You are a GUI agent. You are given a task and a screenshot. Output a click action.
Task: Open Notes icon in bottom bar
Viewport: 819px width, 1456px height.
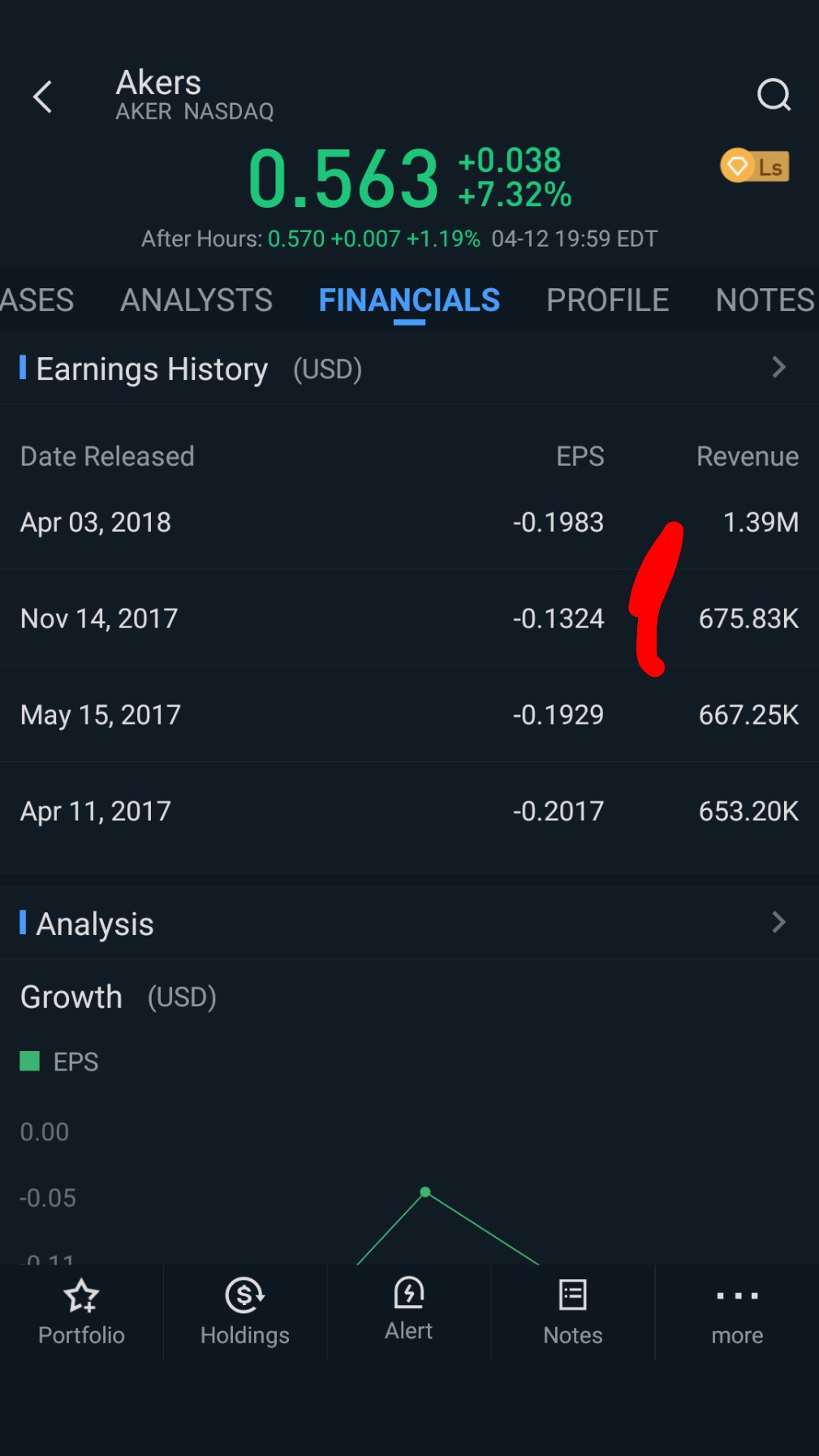click(573, 1296)
